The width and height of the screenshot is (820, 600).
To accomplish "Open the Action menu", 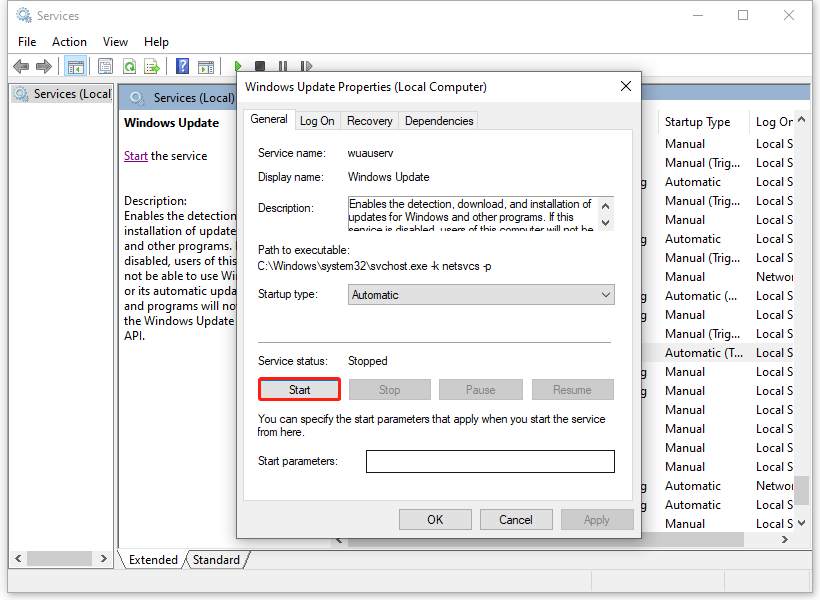I will pyautogui.click(x=69, y=42).
